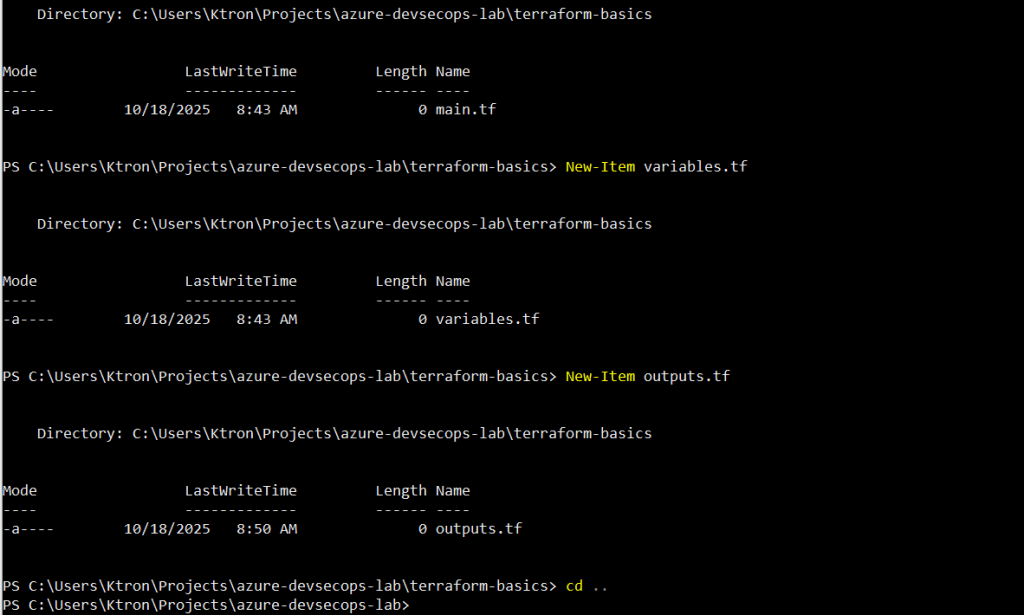Click the Length header above main.tf row
Image resolution: width=1024 pixels, height=615 pixels.
tap(400, 72)
